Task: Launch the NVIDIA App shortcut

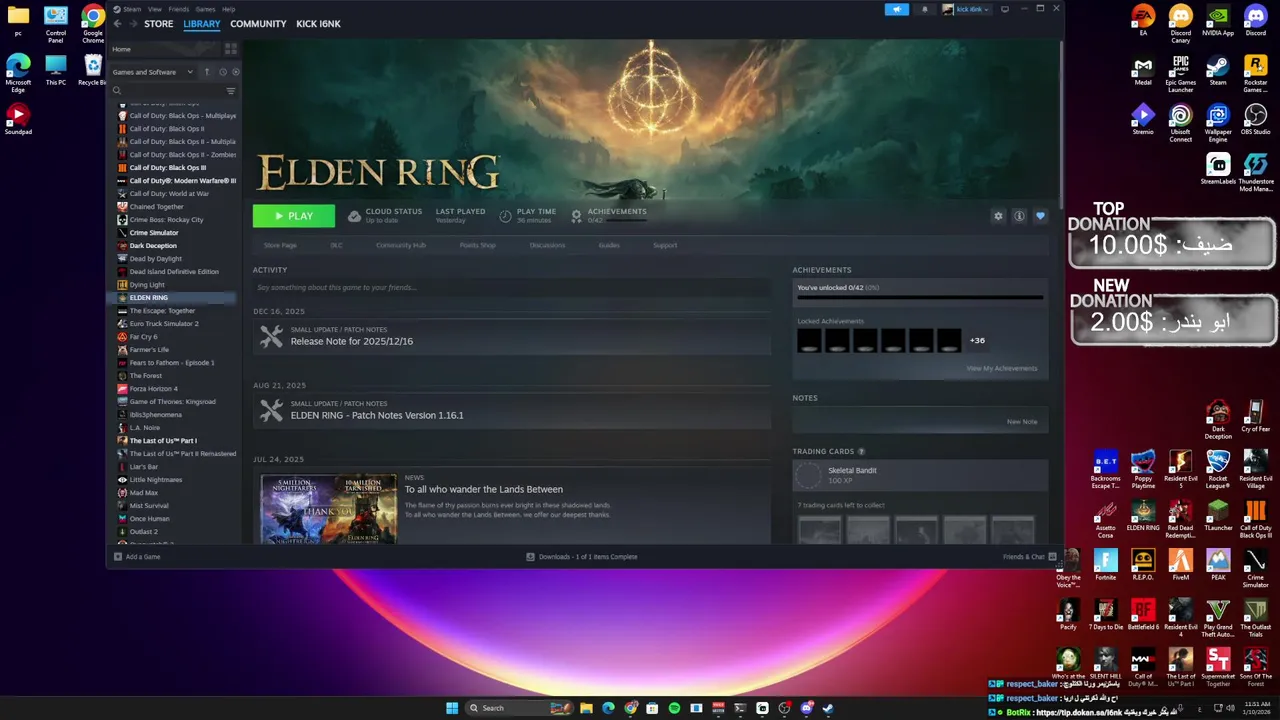Action: click(1218, 20)
